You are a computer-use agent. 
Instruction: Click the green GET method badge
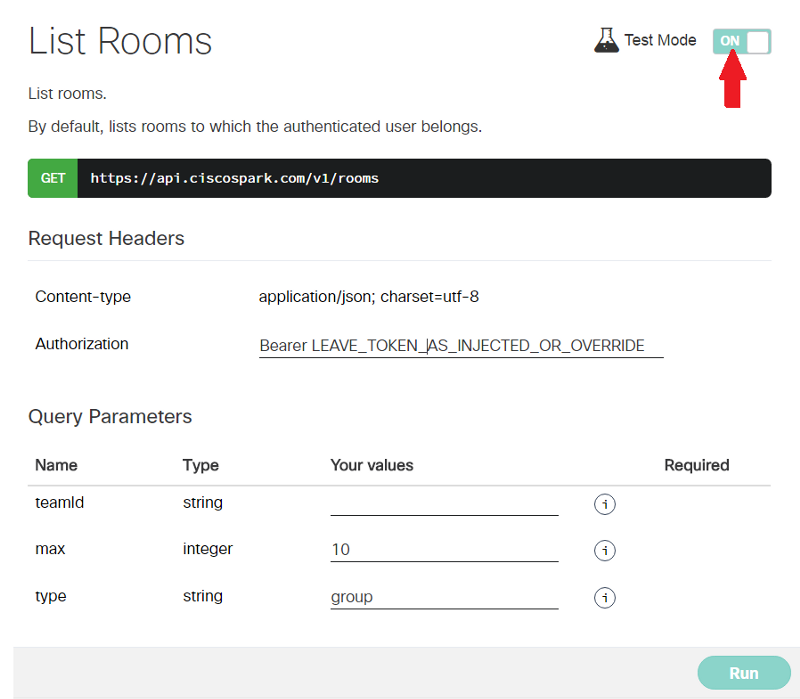53,178
